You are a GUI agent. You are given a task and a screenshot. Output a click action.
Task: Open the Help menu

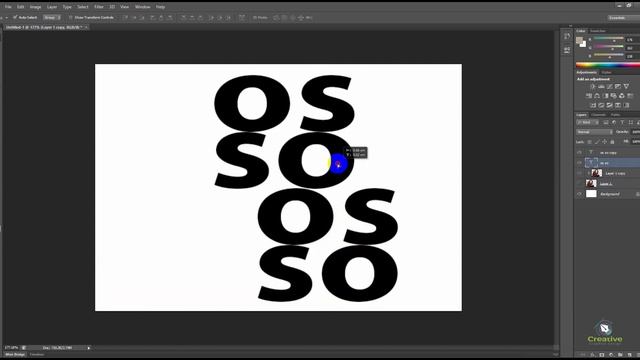[160, 7]
